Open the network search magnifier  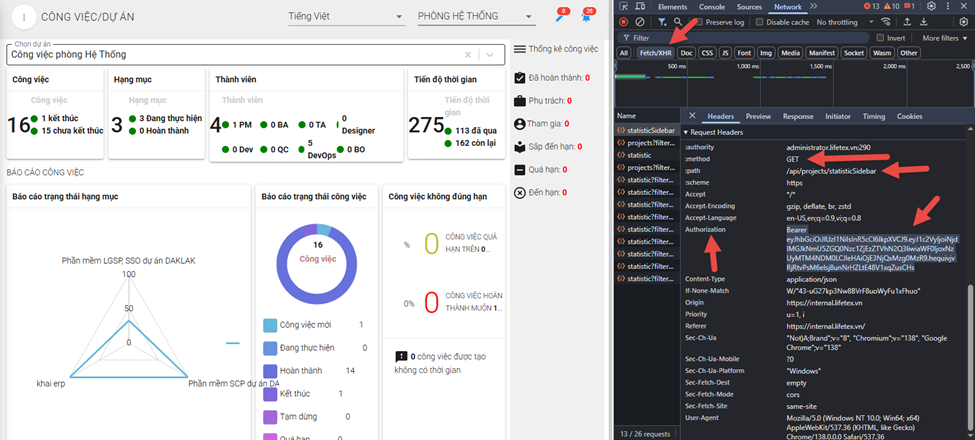point(678,21)
